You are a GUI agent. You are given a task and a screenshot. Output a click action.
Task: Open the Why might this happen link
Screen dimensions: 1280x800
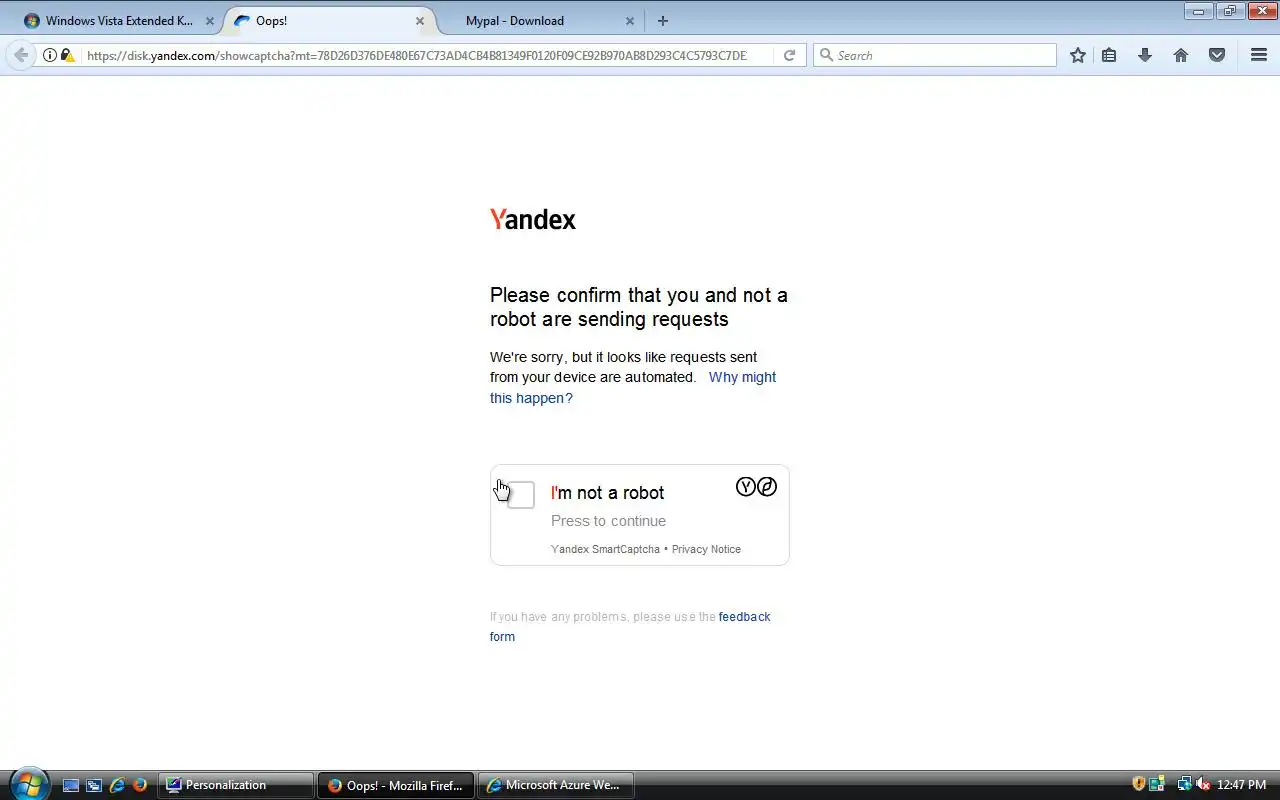[633, 388]
